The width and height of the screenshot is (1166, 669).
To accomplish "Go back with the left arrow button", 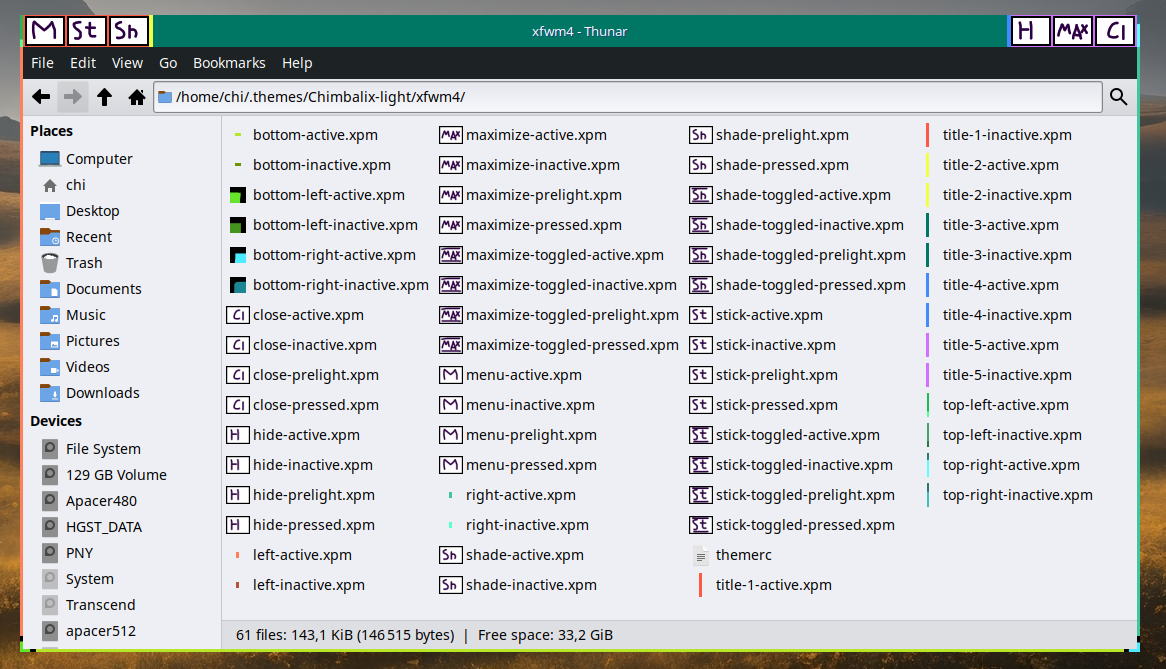I will [42, 97].
